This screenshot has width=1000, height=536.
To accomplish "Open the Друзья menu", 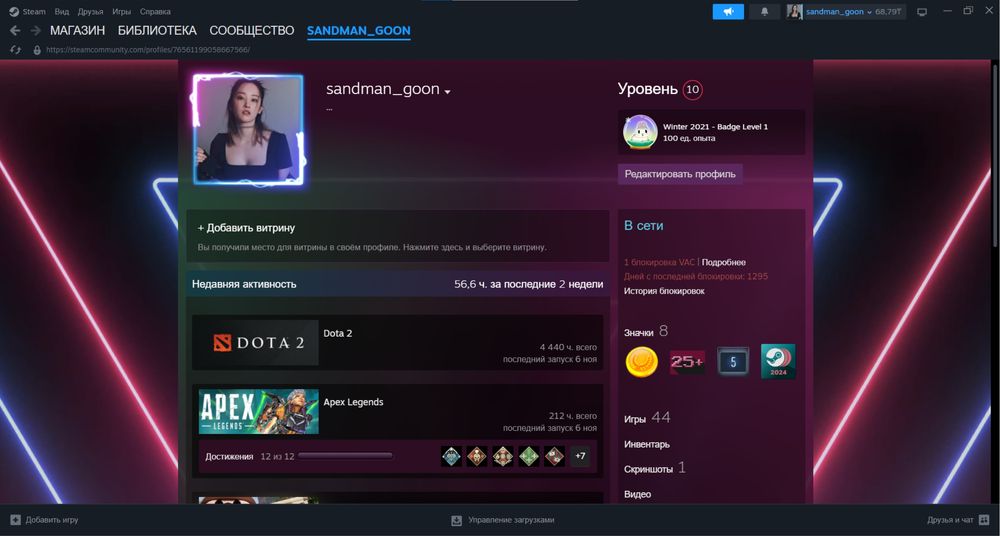I will click(x=91, y=11).
